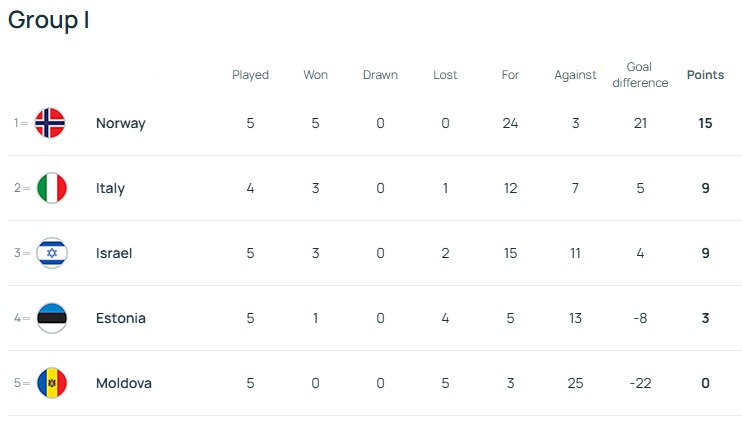Click the Moldova flag icon
The height and width of the screenshot is (426, 742).
point(51,383)
